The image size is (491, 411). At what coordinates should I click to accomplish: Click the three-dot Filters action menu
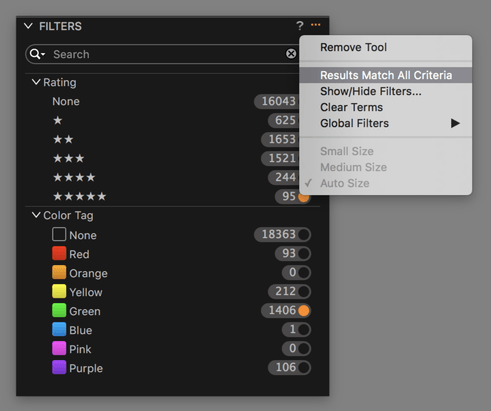tap(315, 25)
